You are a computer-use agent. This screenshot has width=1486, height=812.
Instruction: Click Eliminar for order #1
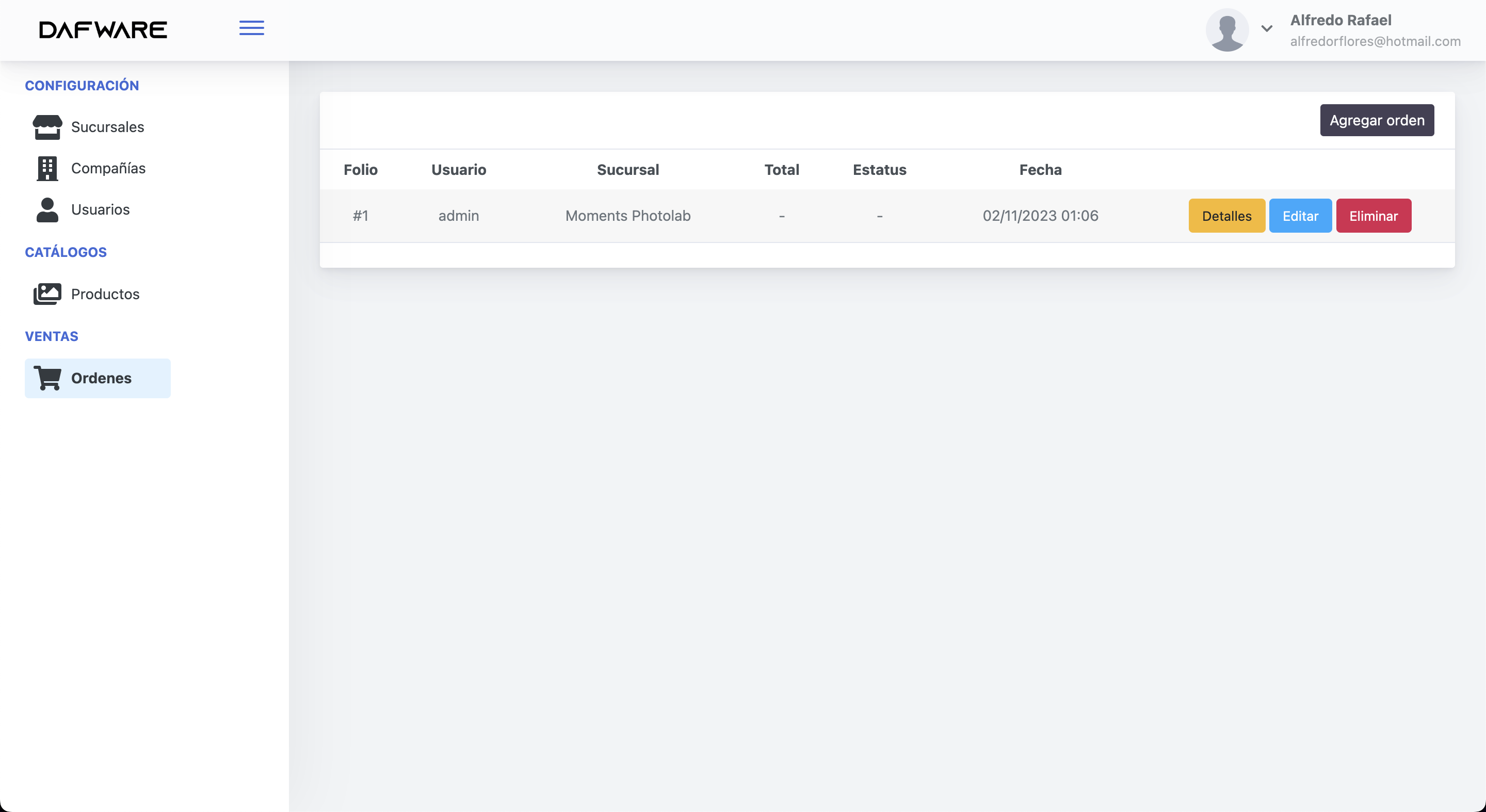click(x=1373, y=216)
